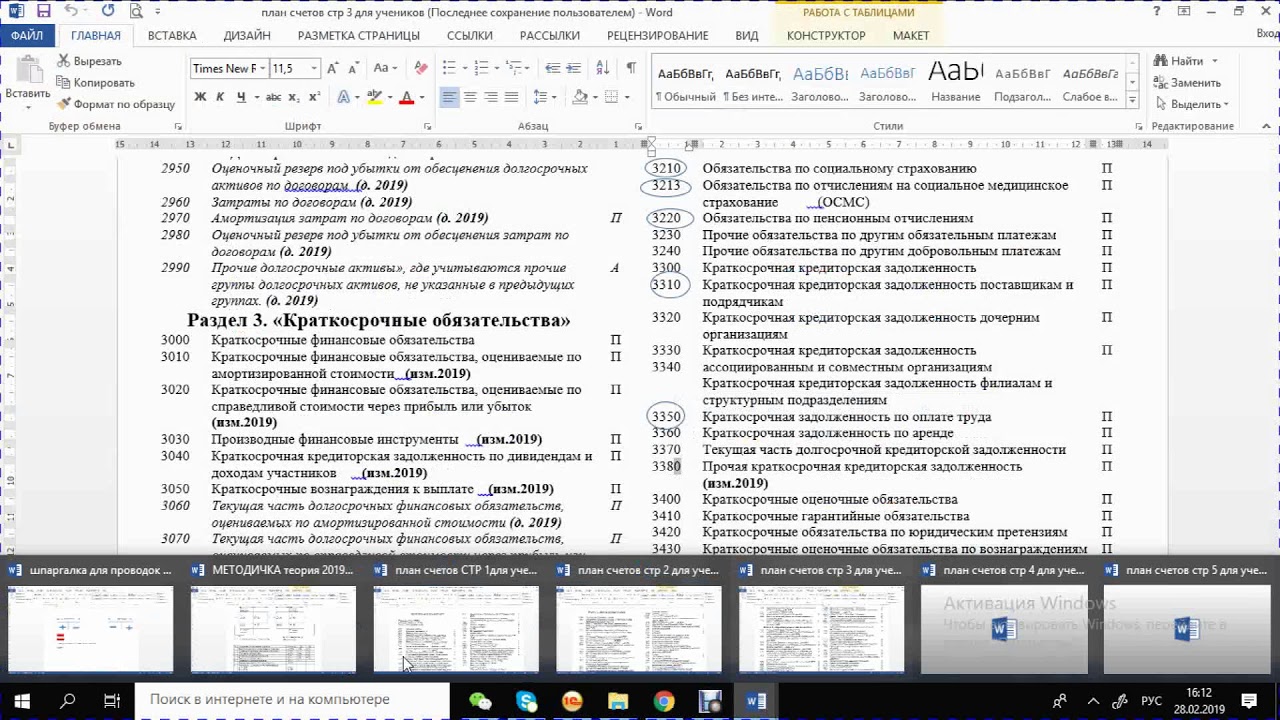Increase paragraph indent

tap(575, 68)
